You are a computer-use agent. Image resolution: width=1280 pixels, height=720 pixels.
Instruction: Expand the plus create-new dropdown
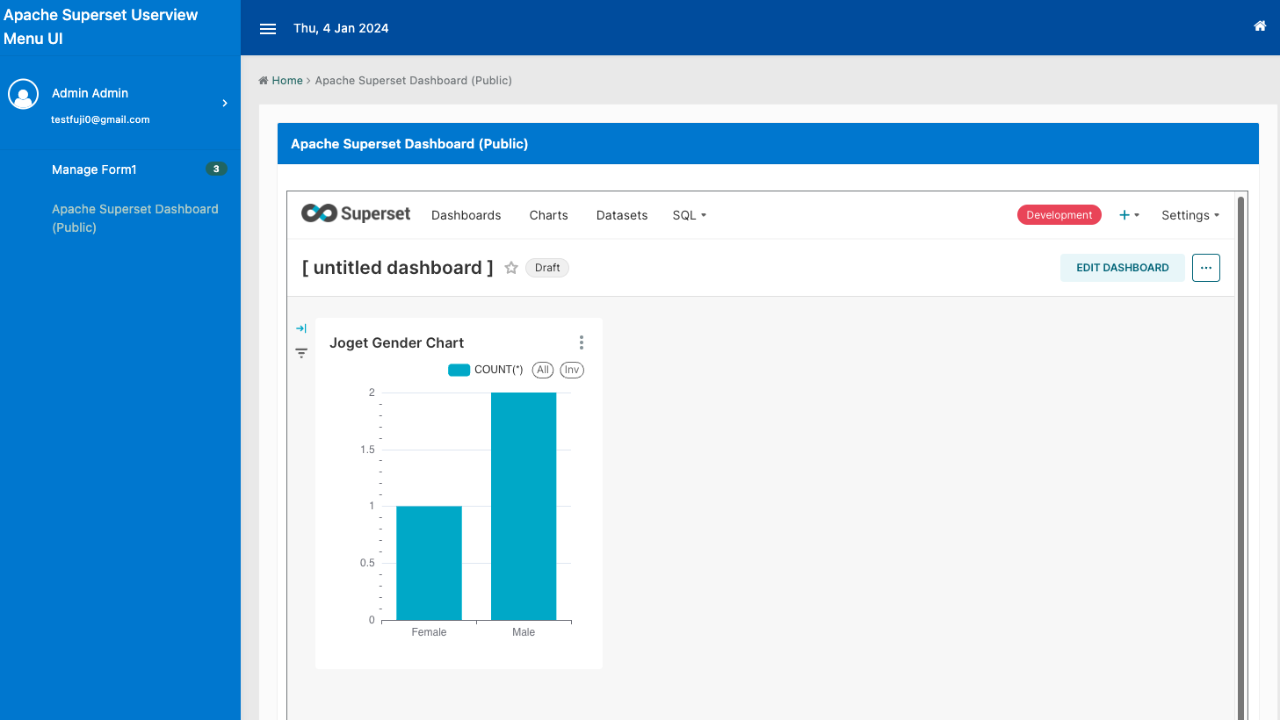click(x=1129, y=215)
